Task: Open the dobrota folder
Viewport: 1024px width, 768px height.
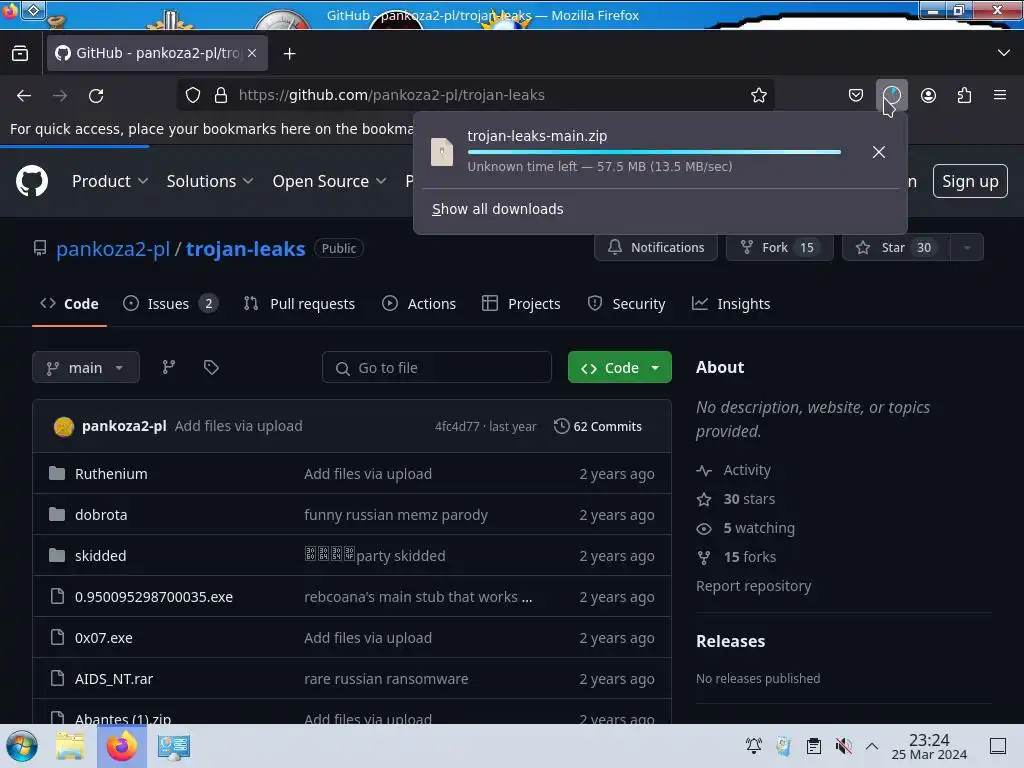Action: (101, 515)
